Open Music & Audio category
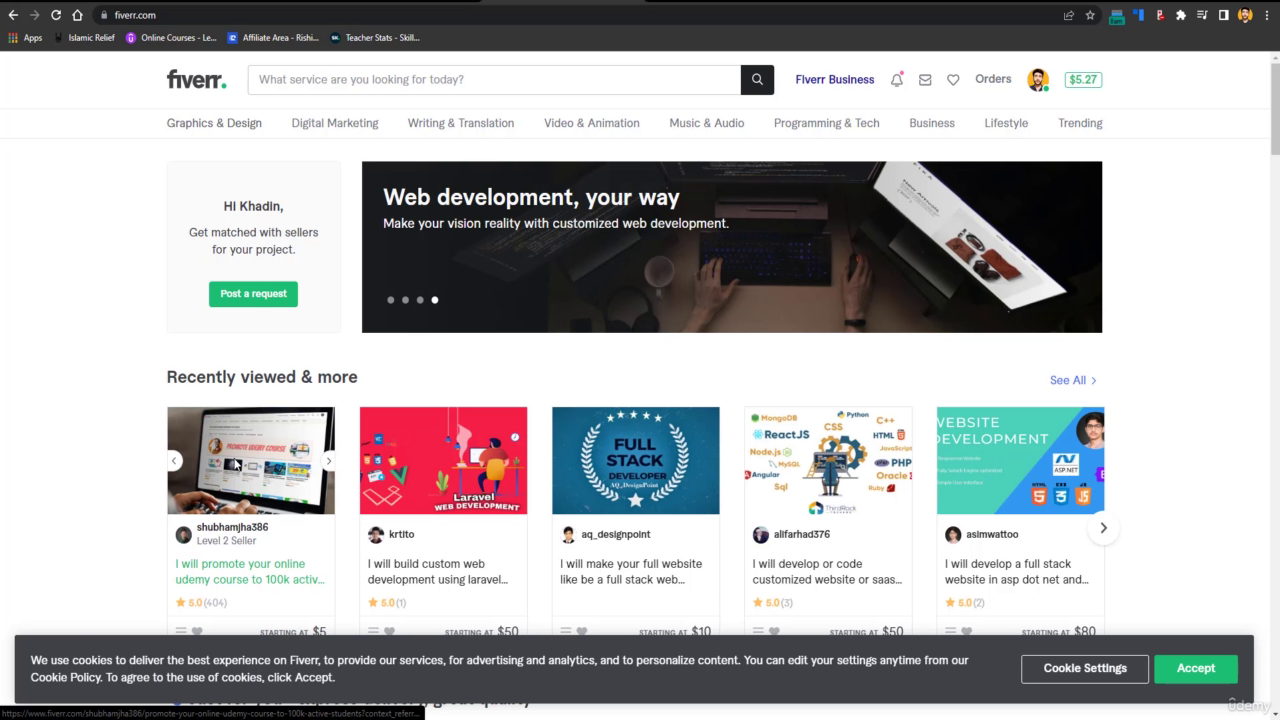 (x=707, y=123)
